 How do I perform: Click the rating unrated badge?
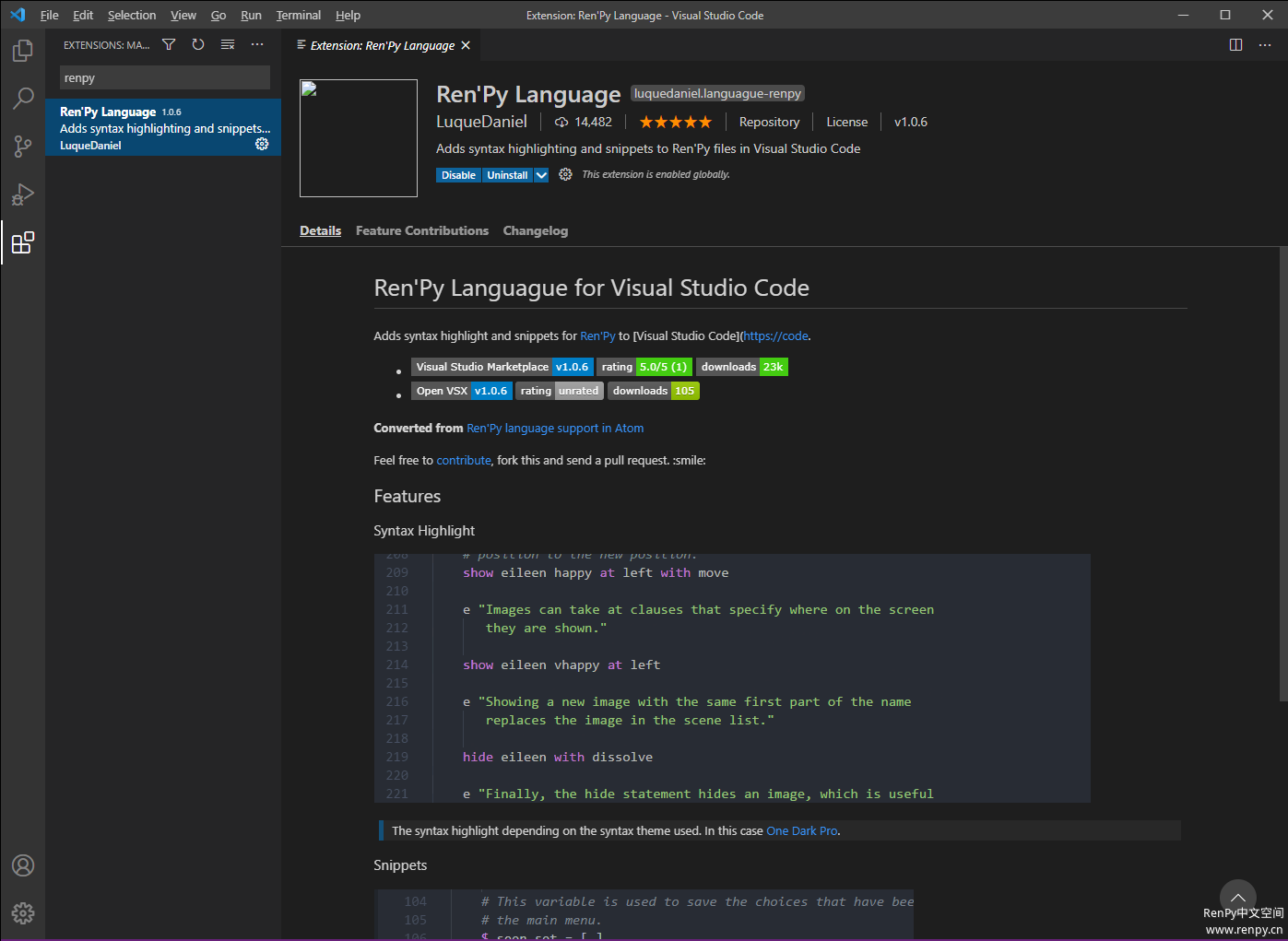pos(560,391)
